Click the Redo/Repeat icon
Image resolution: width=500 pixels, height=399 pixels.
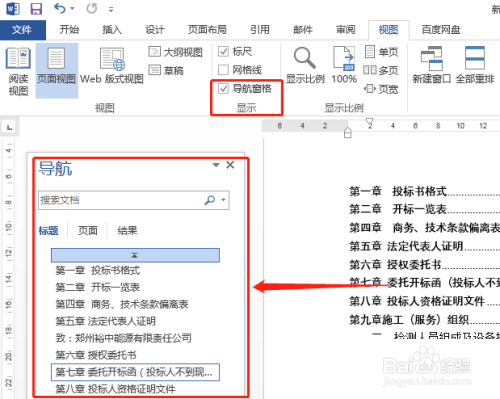(92, 9)
